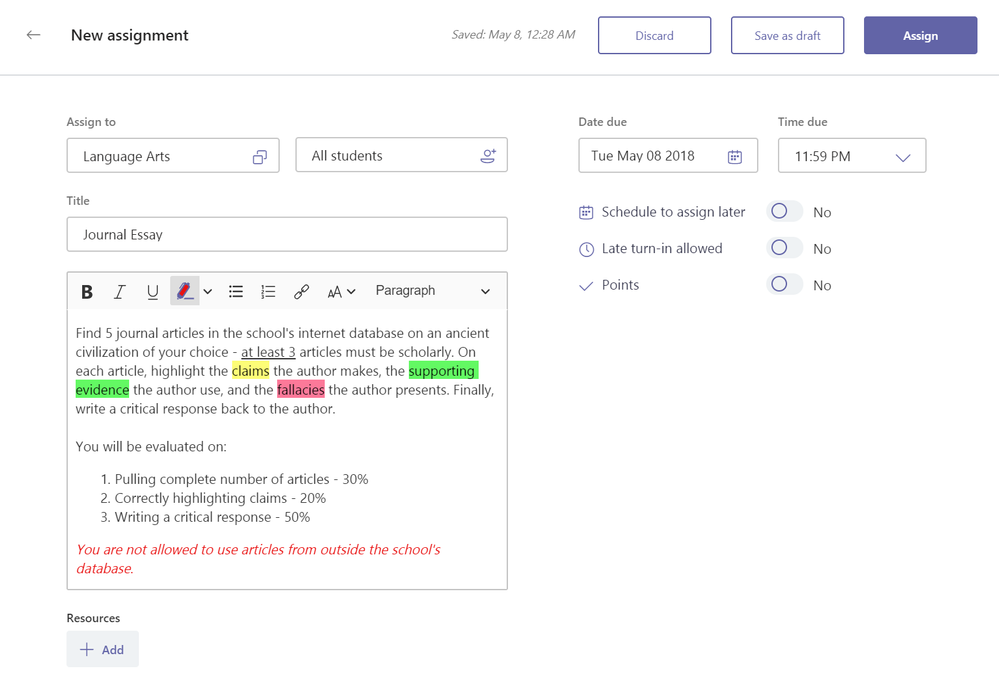Open the due date calendar icon
The width and height of the screenshot is (999, 679).
pyautogui.click(x=735, y=156)
